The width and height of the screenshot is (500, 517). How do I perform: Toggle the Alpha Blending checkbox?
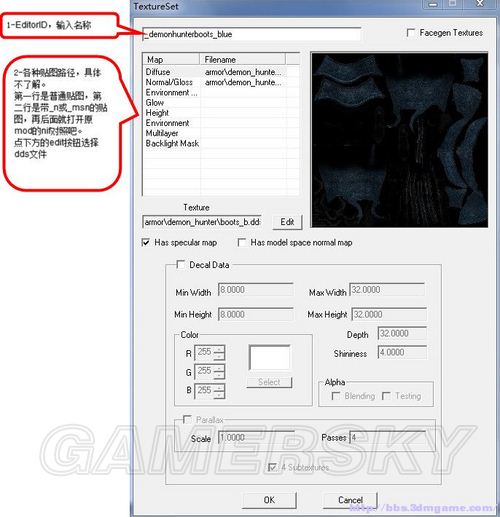click(x=336, y=396)
